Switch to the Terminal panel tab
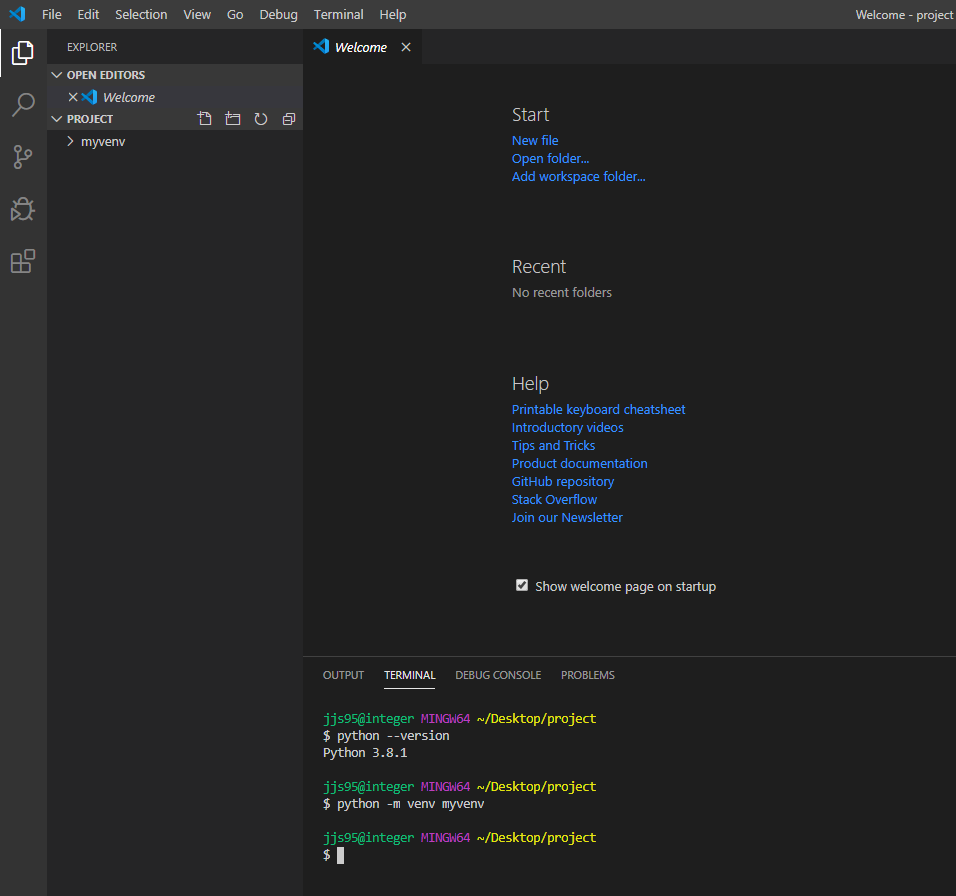 tap(410, 675)
